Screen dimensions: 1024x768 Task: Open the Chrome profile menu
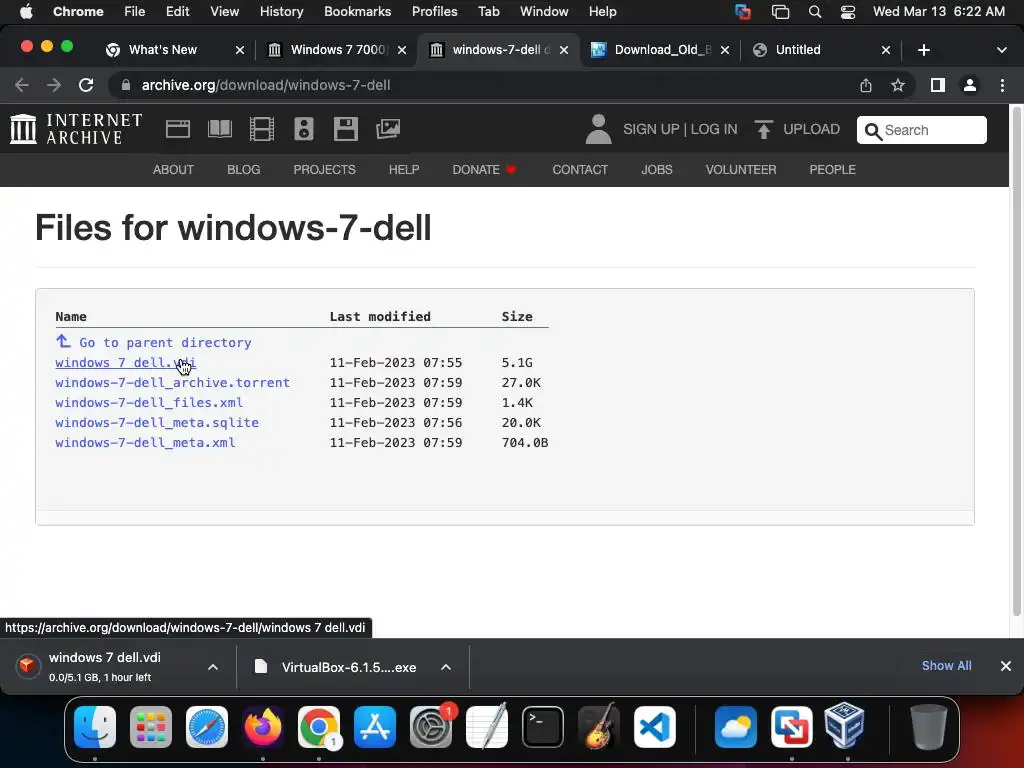pyautogui.click(x=970, y=85)
